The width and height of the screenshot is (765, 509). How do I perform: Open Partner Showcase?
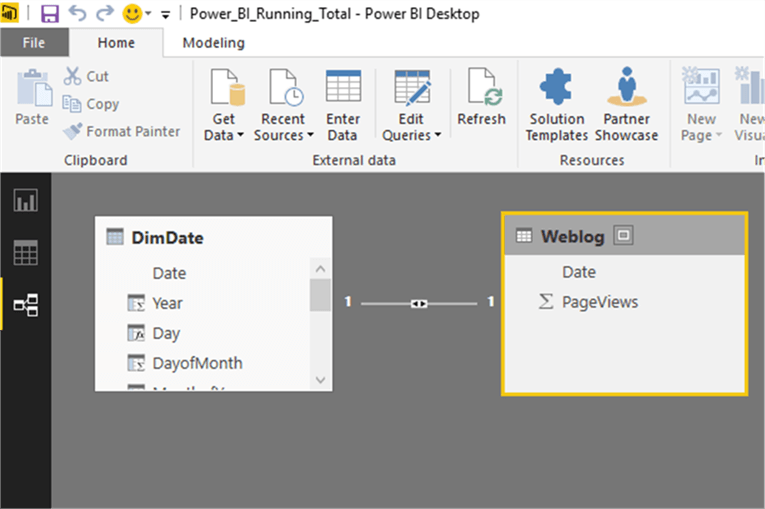click(x=626, y=104)
